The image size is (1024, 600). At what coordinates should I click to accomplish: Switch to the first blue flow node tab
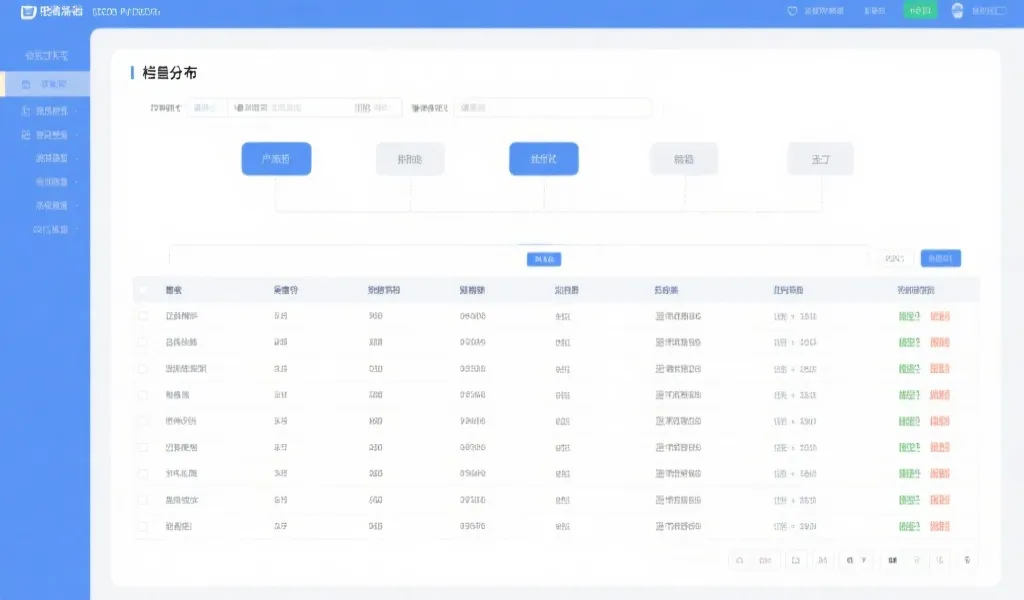tap(276, 158)
